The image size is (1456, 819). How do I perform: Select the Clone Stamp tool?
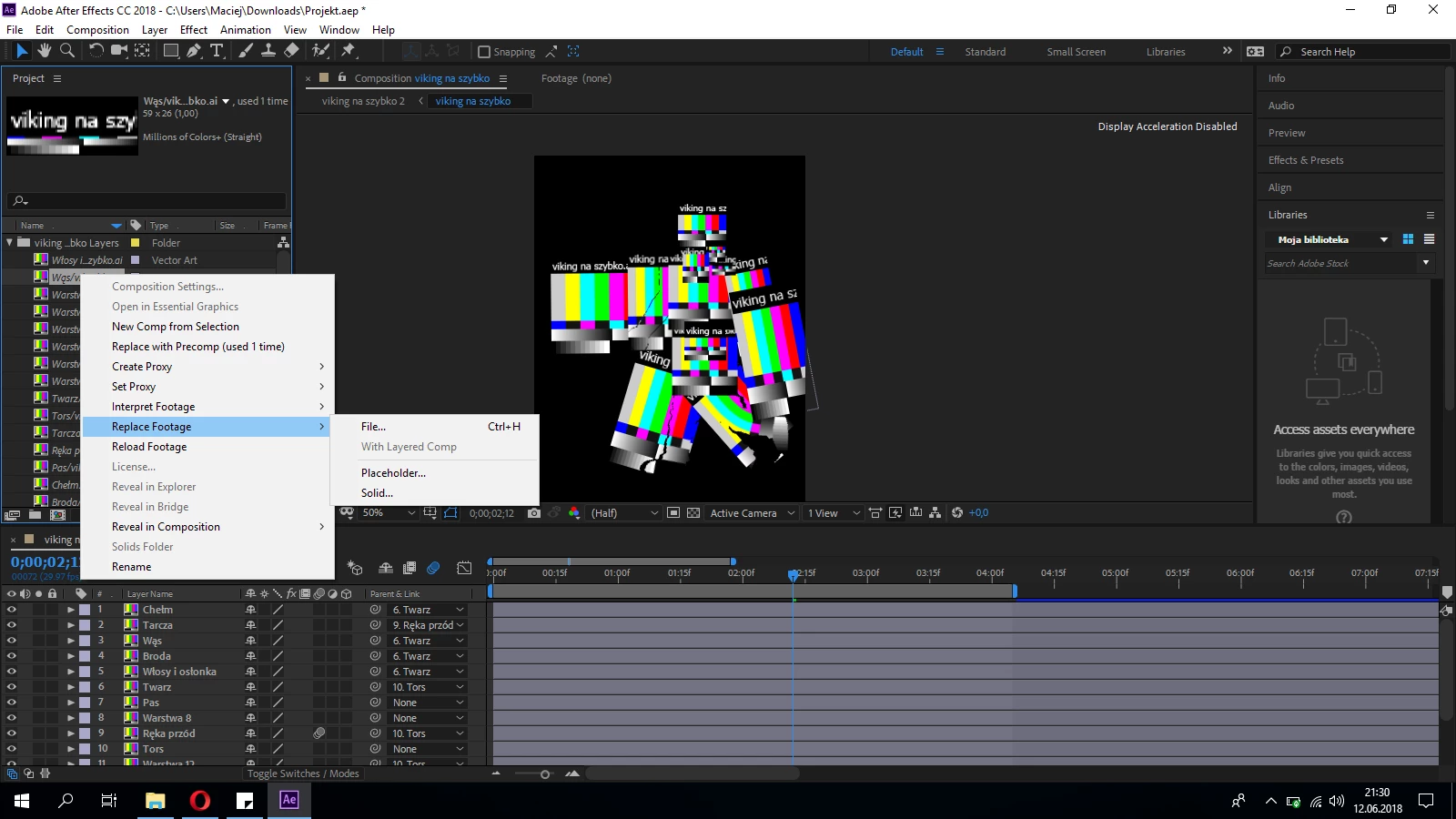point(268,51)
